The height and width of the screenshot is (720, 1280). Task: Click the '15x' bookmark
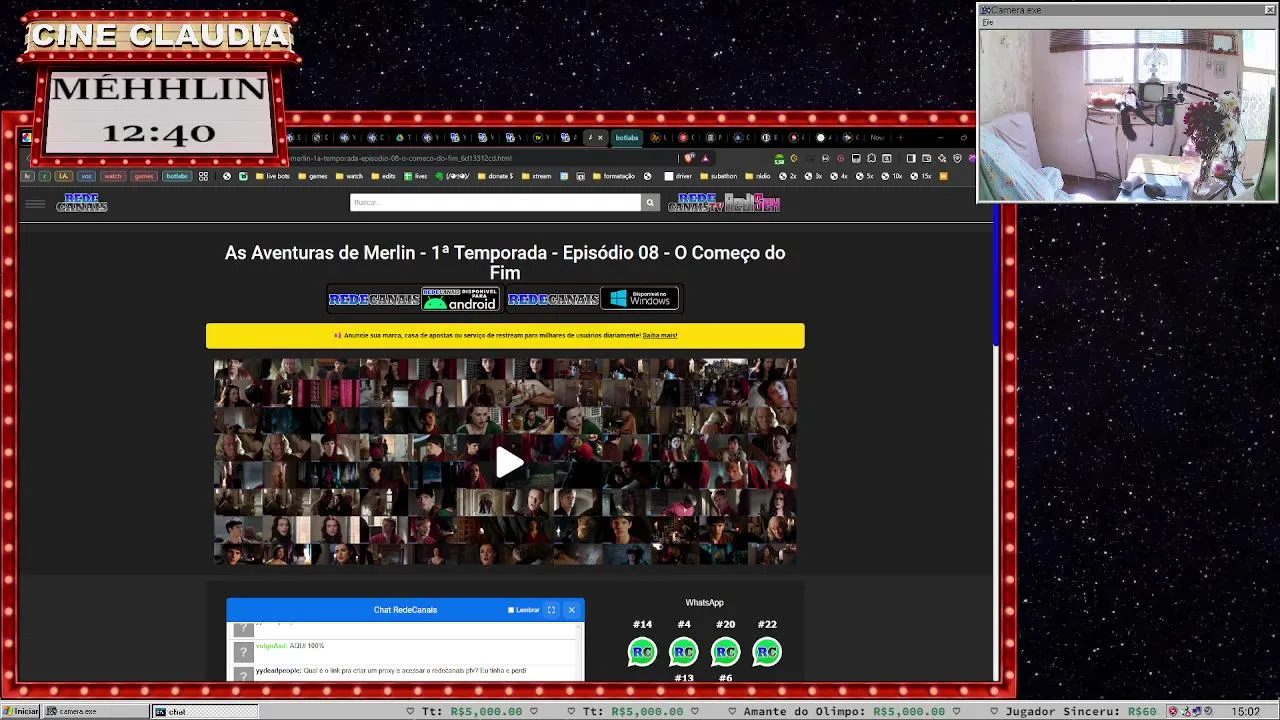click(921, 176)
